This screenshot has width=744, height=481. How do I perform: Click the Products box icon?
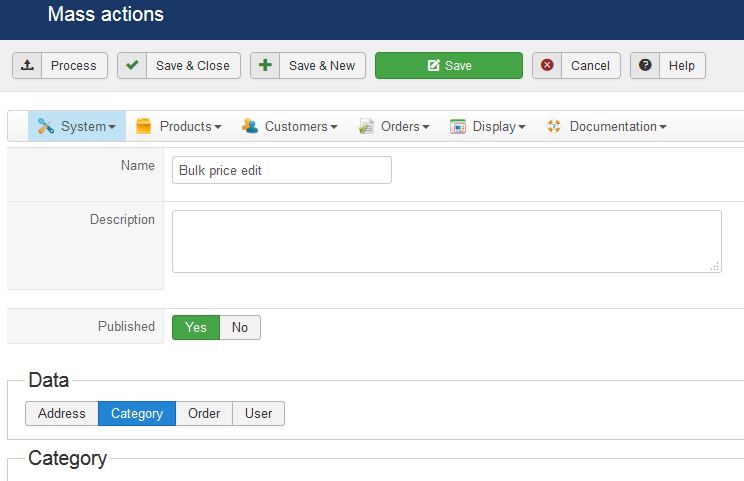[x=144, y=127]
